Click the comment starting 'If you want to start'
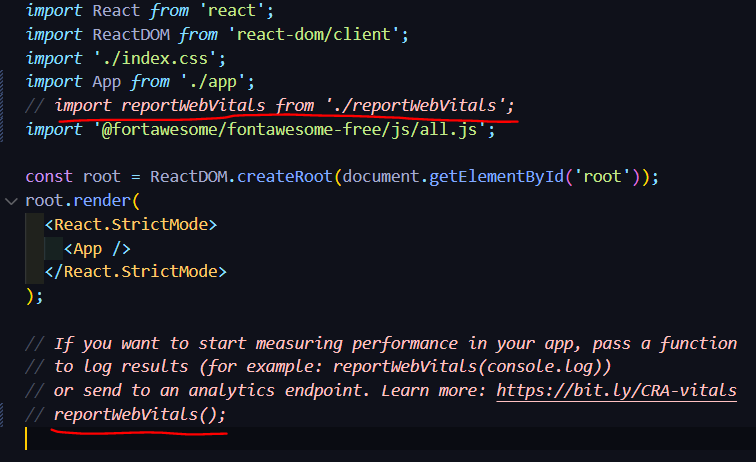Image resolution: width=756 pixels, height=462 pixels. click(x=381, y=343)
